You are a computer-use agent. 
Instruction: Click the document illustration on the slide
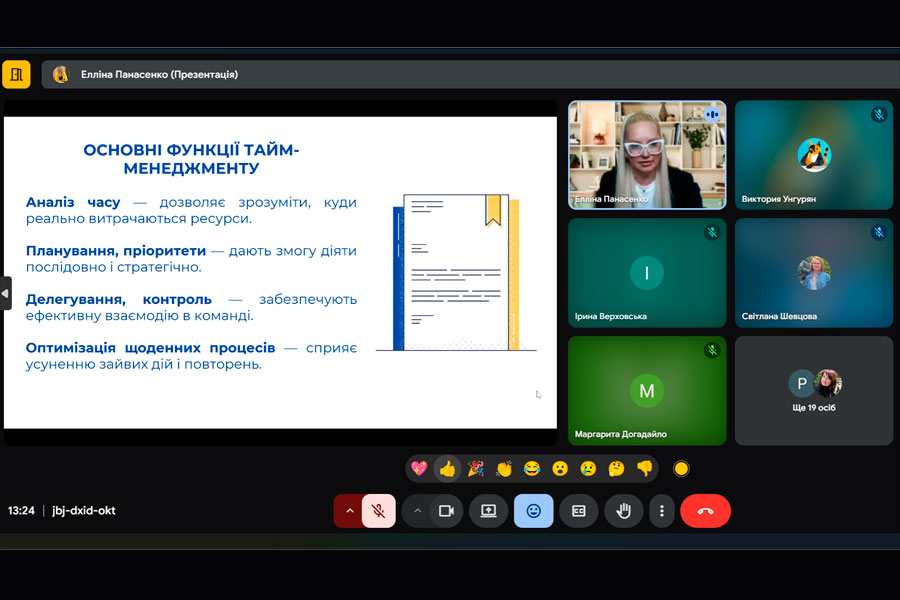coord(456,272)
